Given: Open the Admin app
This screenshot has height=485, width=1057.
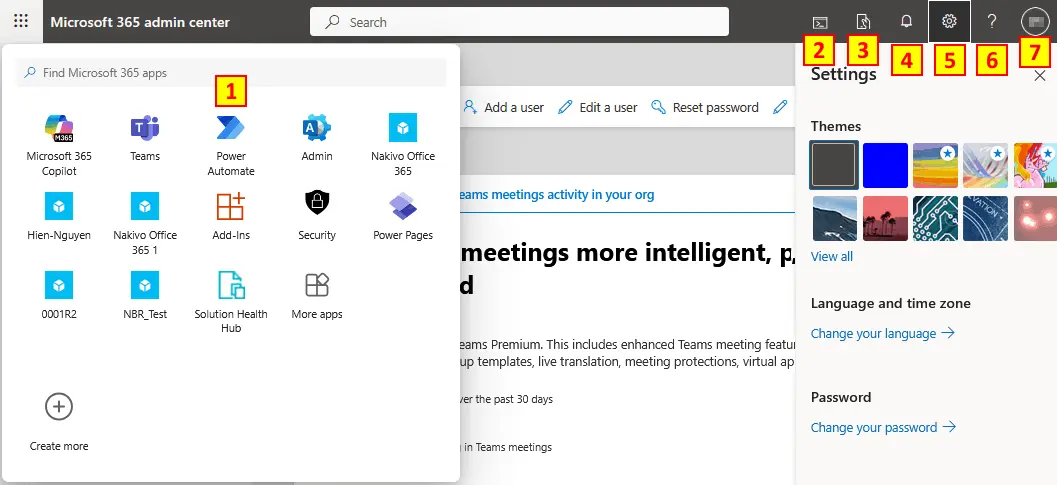Looking at the screenshot, I should point(317,138).
